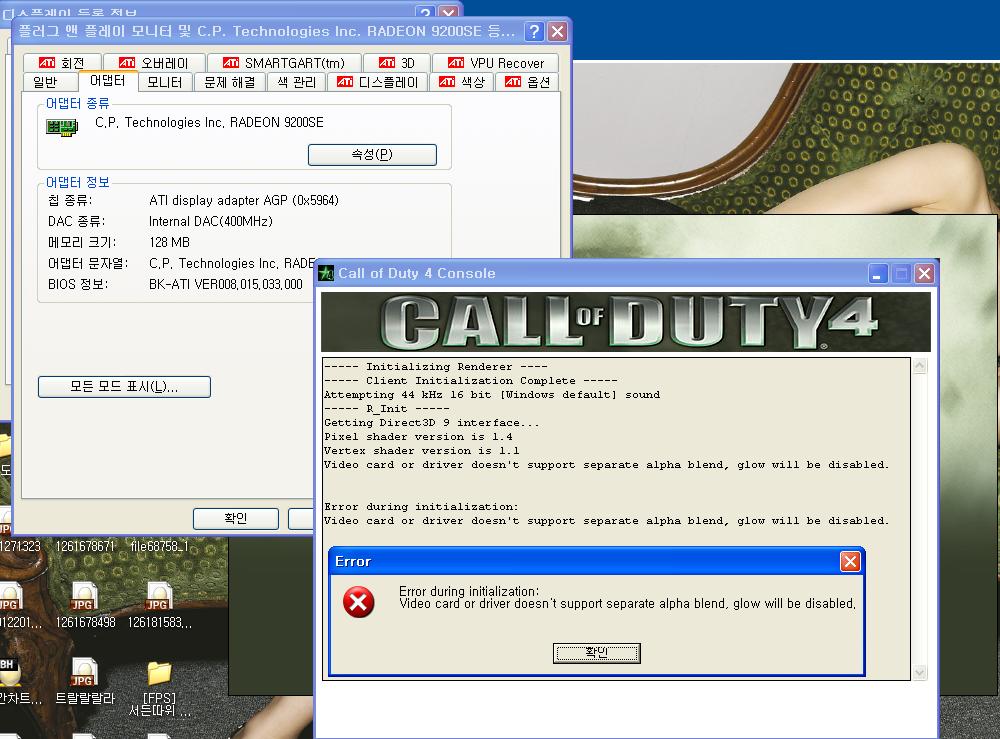
Task: Open the ATI 옵션 tab
Action: pos(527,82)
